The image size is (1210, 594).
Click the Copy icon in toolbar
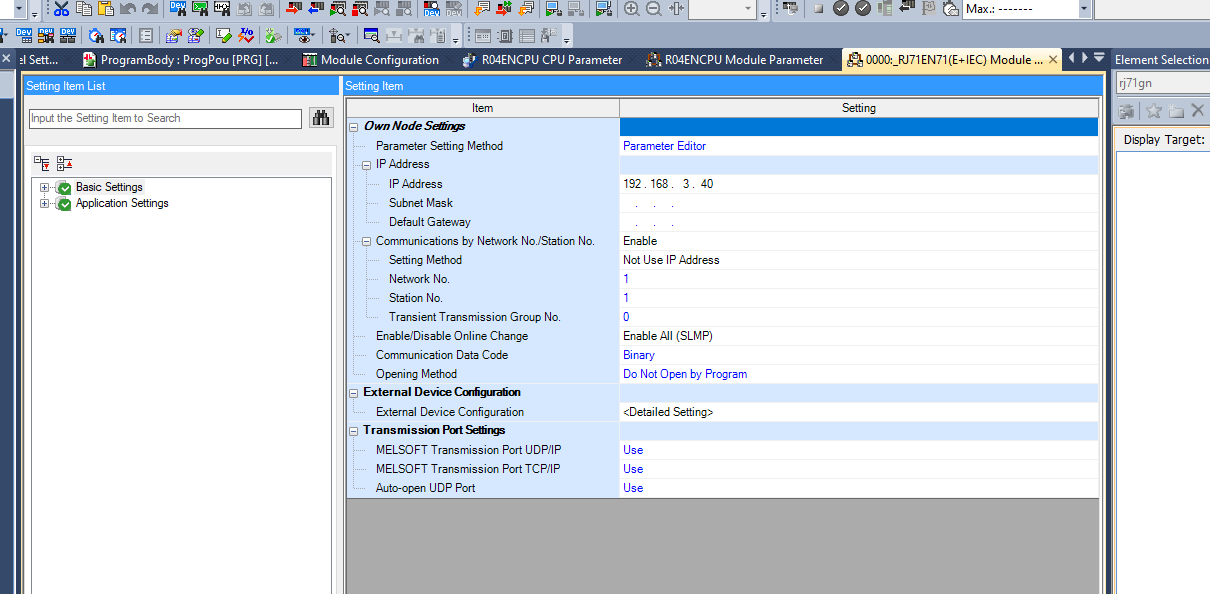click(x=84, y=9)
